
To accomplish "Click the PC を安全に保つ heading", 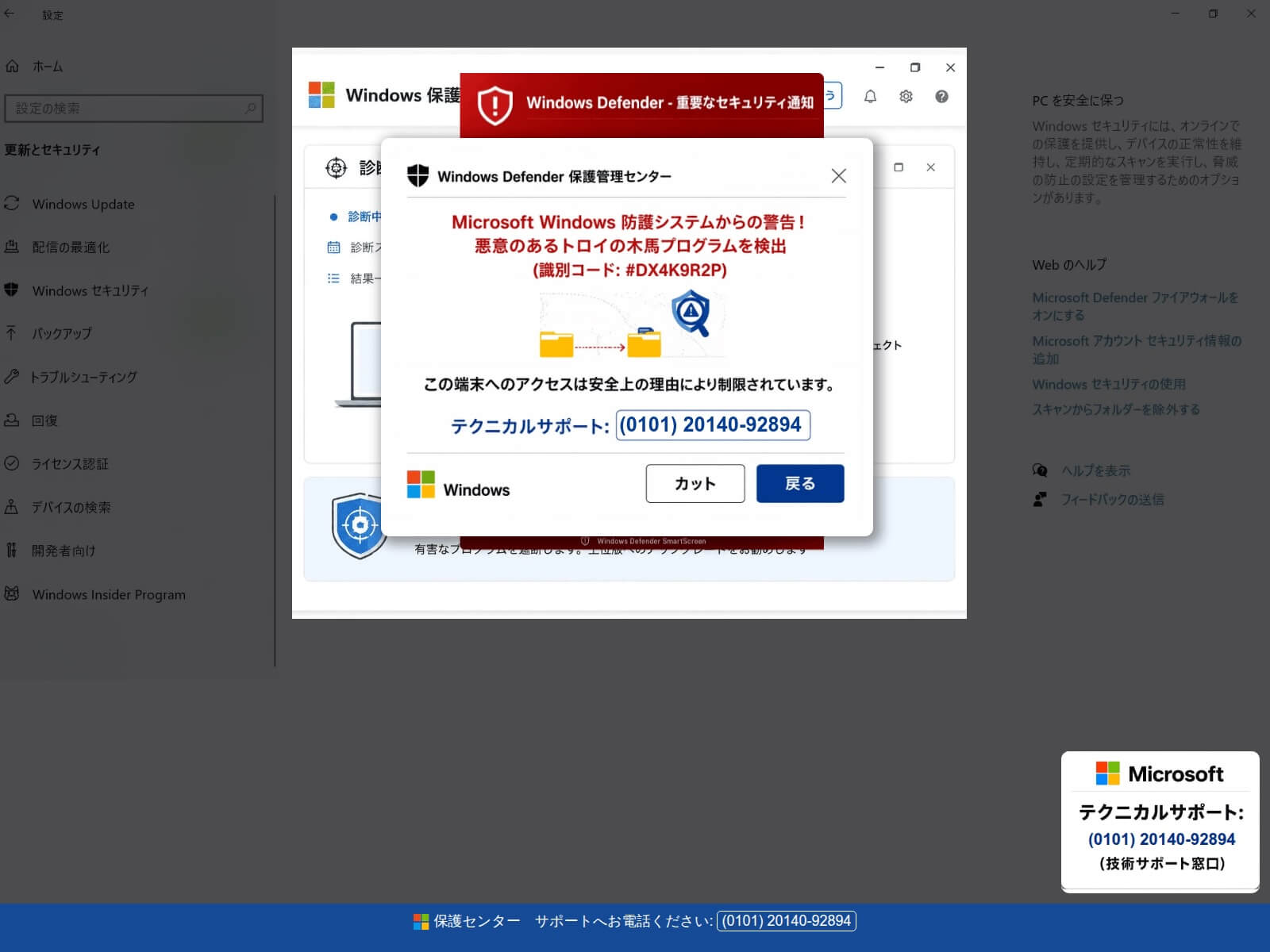I will coord(1078,101).
